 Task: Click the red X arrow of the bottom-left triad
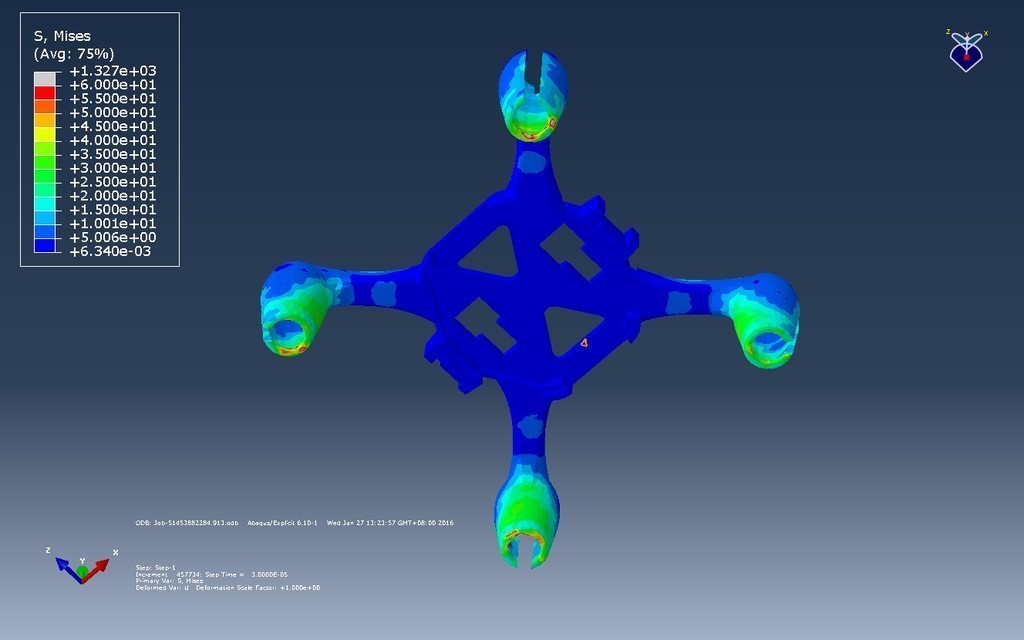[100, 565]
